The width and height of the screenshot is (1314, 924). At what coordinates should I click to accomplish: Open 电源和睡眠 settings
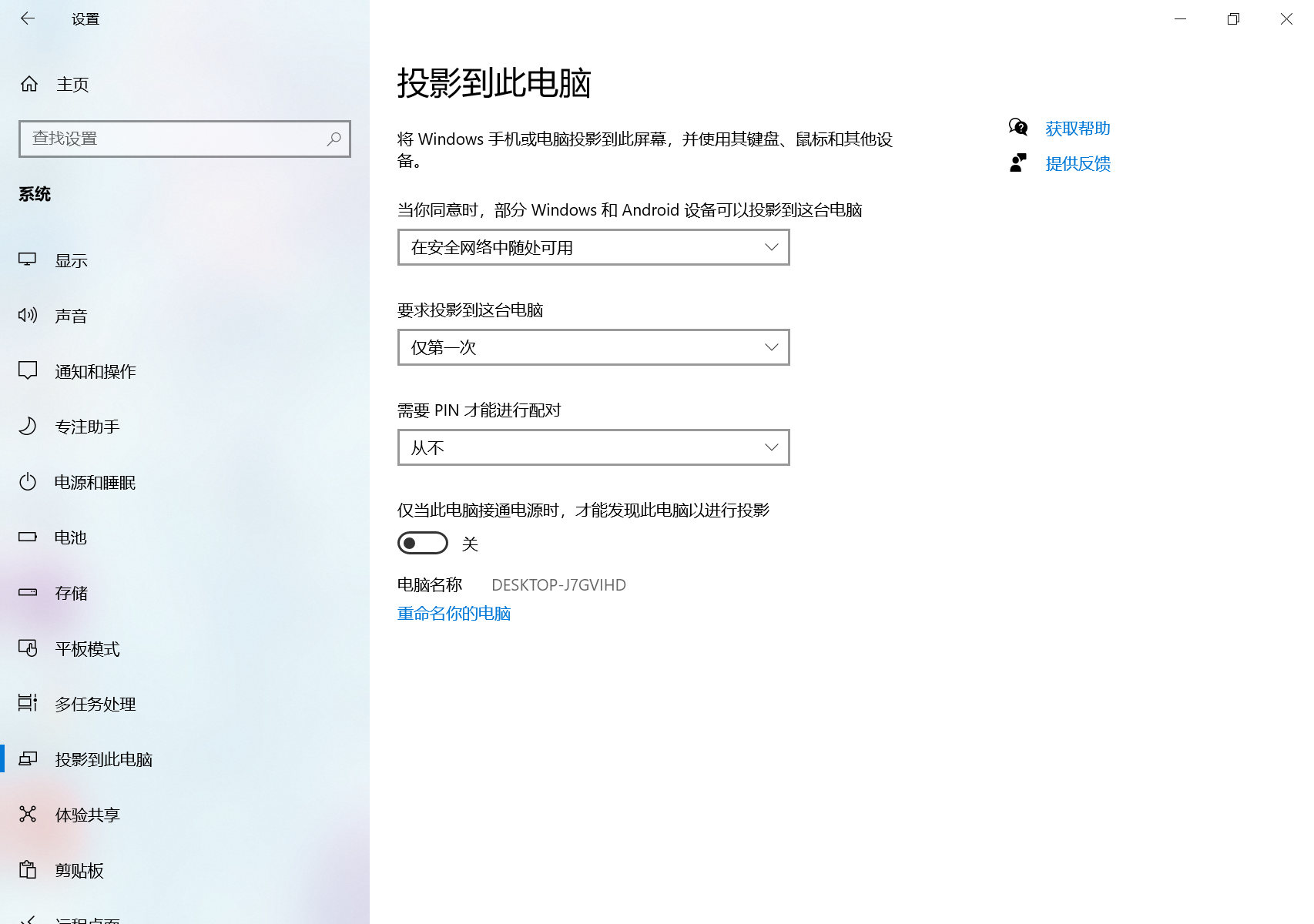96,482
